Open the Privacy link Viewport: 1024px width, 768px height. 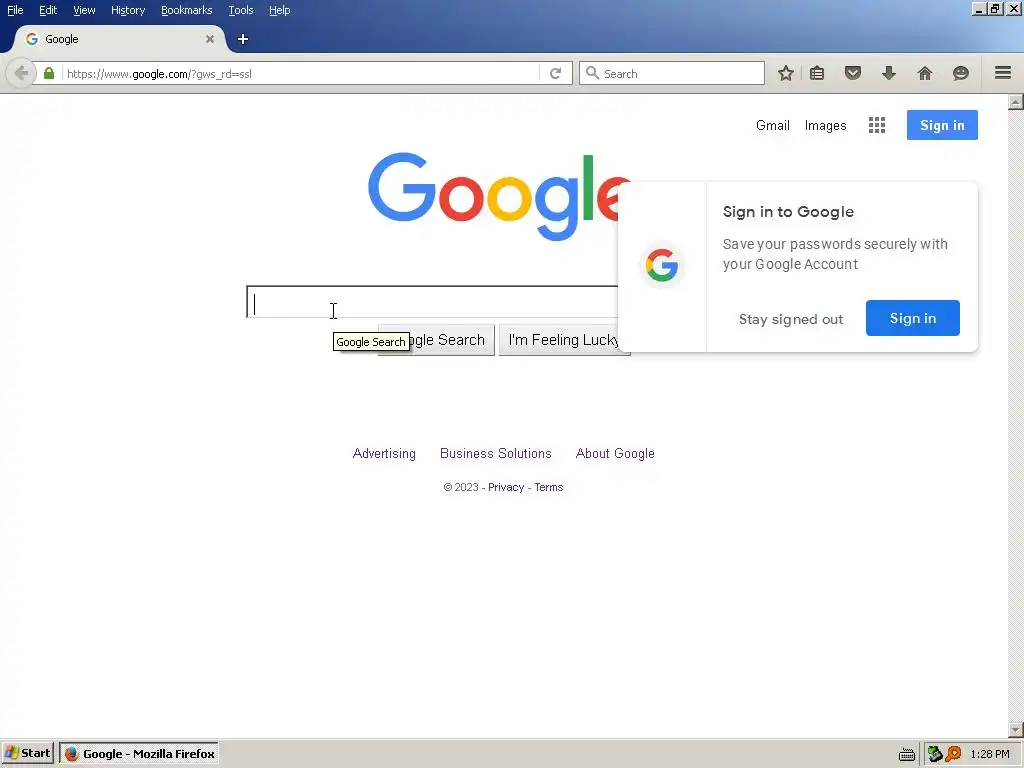(x=506, y=487)
